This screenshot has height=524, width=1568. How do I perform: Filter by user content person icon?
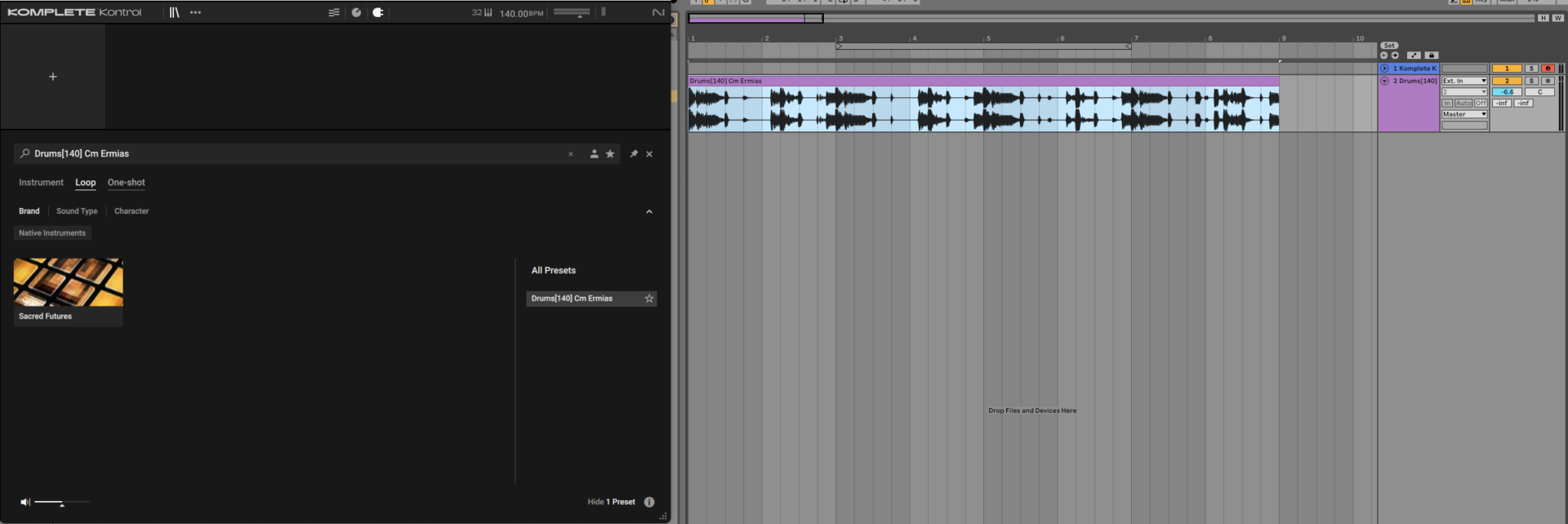(594, 153)
